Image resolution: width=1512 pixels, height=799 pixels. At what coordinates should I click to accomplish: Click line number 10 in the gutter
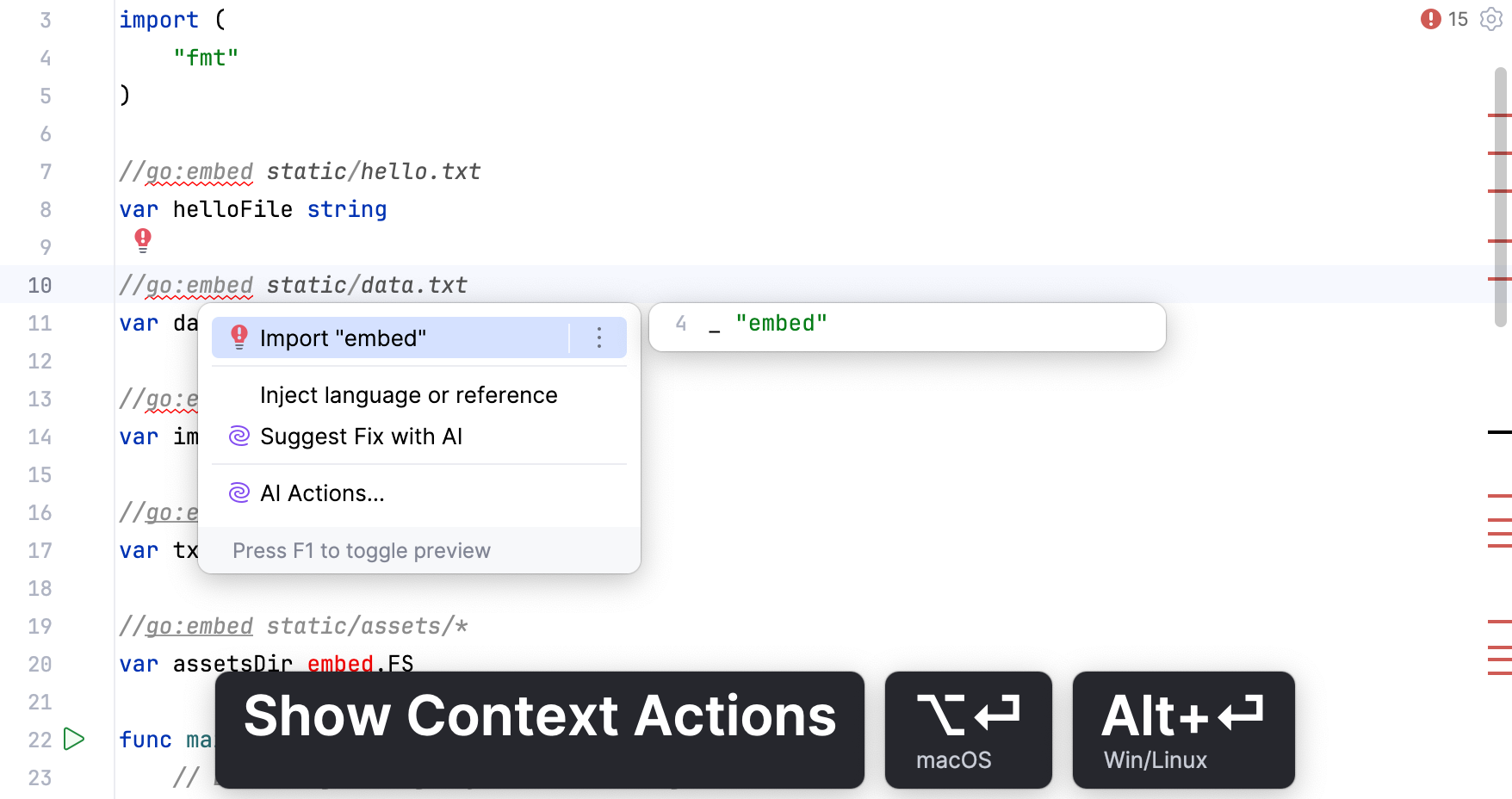40,285
